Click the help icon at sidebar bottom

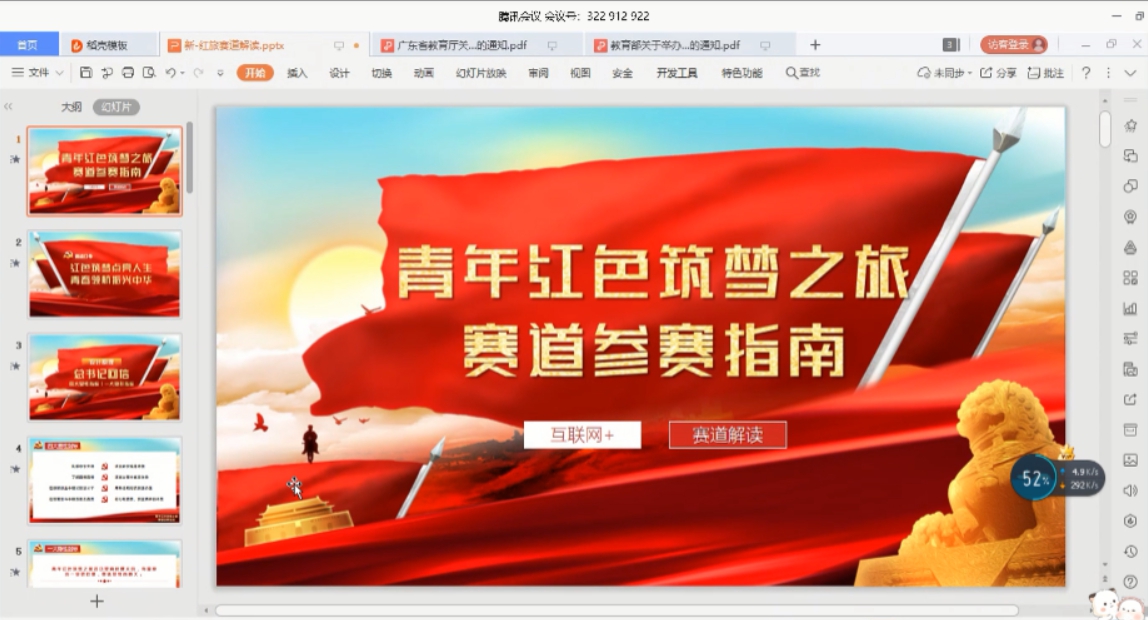click(x=1130, y=582)
